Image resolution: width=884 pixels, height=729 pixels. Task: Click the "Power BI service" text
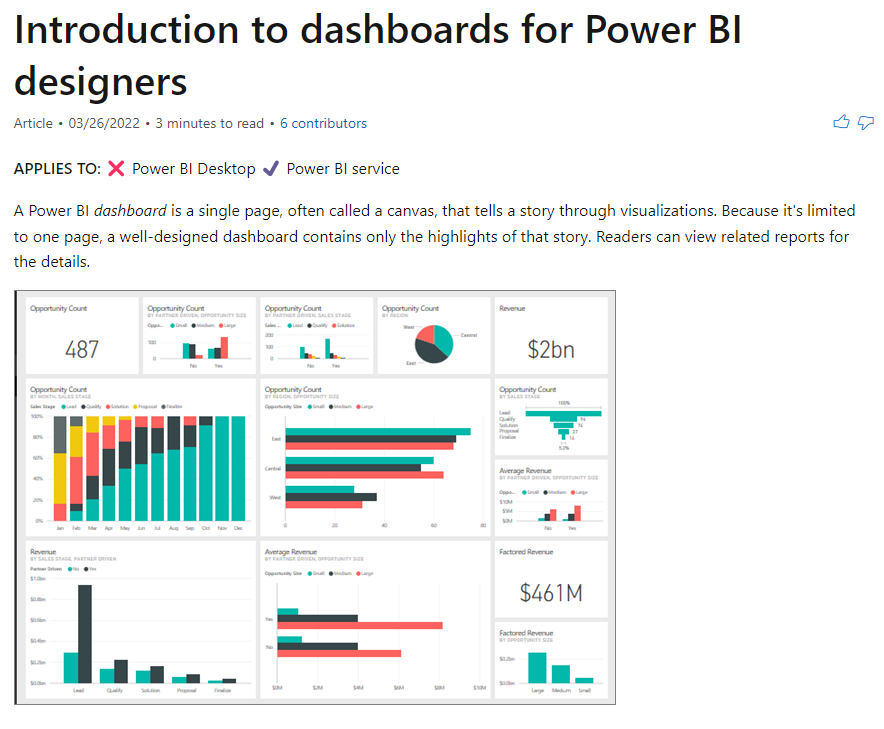[x=343, y=169]
